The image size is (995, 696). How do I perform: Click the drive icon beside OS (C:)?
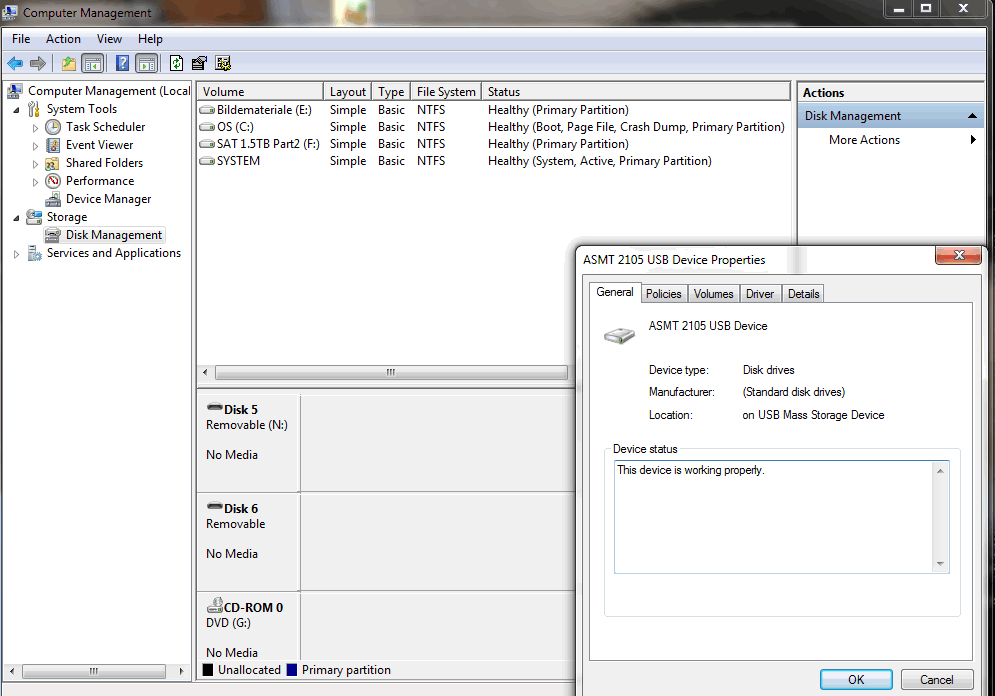click(207, 127)
